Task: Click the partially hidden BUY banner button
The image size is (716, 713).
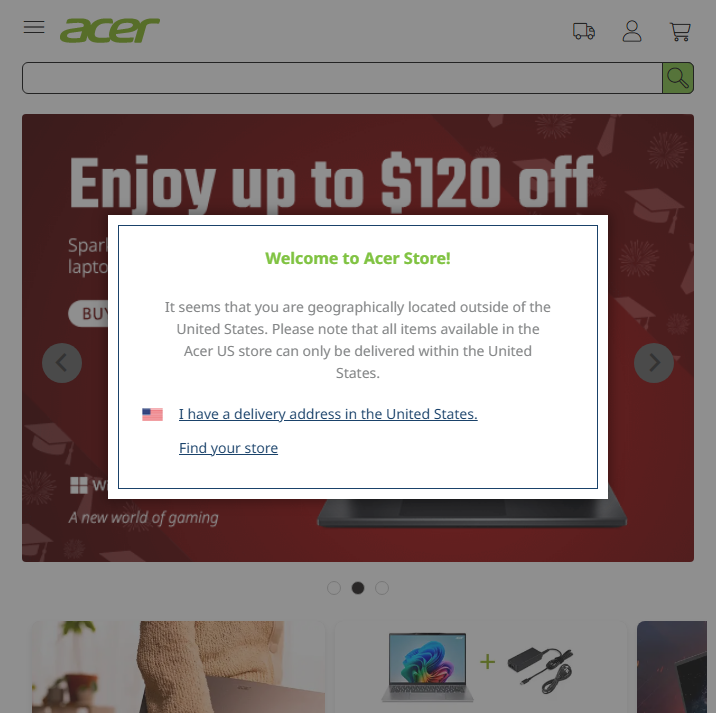Action: coord(89,314)
